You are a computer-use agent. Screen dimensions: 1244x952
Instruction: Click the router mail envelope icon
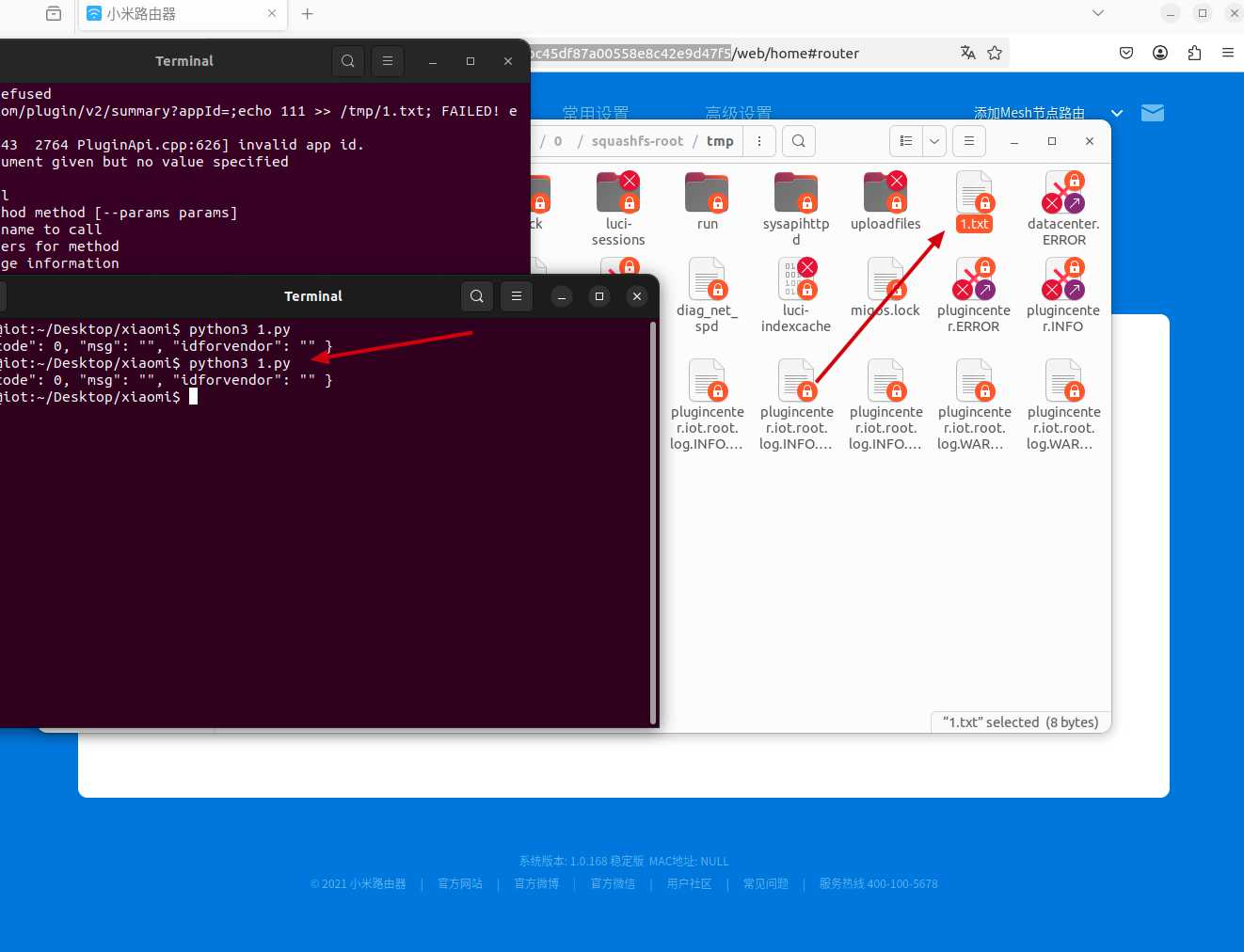(1153, 113)
